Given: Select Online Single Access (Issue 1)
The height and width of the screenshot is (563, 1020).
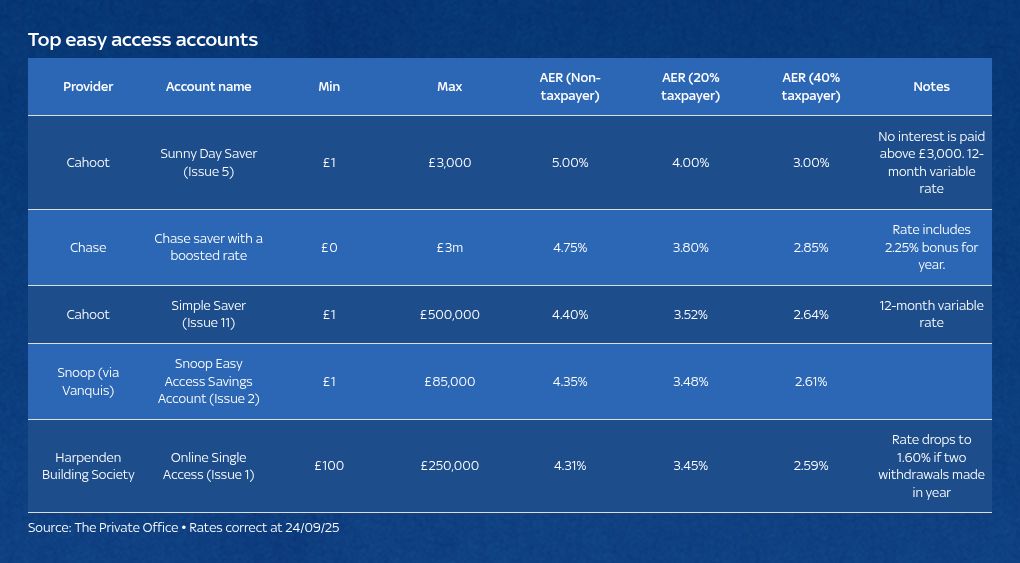Looking at the screenshot, I should (208, 466).
